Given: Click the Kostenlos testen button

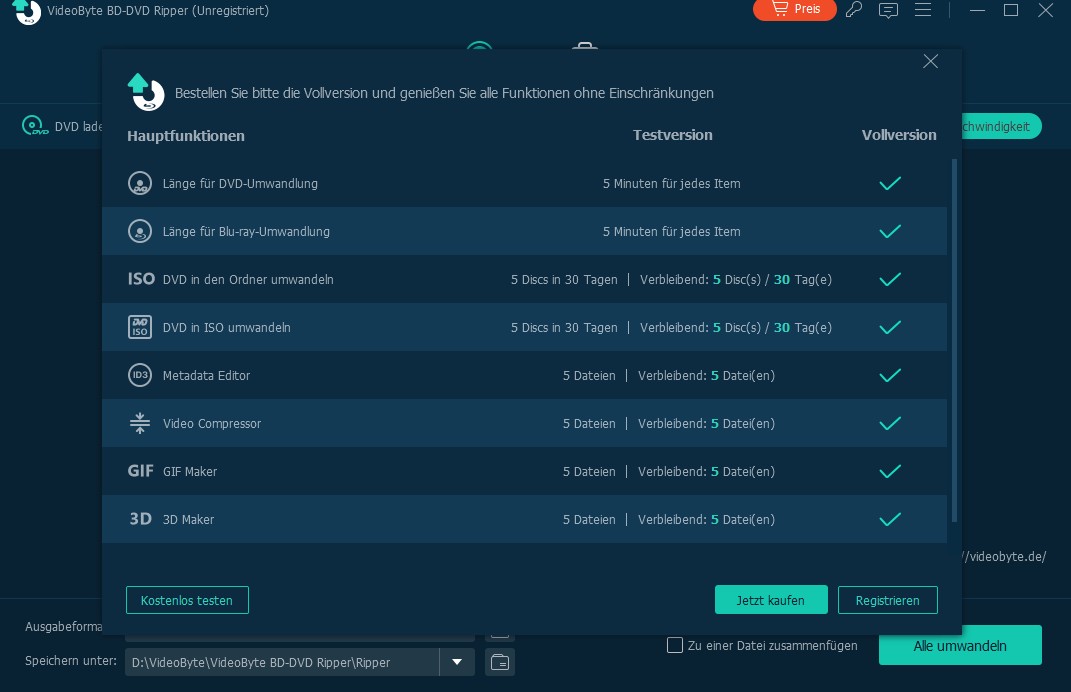Looking at the screenshot, I should 187,600.
